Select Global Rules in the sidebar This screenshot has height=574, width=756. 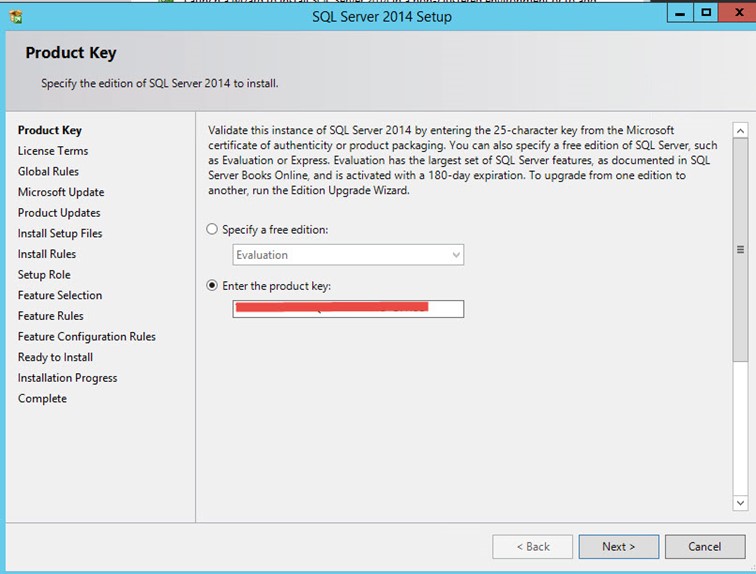pos(48,171)
